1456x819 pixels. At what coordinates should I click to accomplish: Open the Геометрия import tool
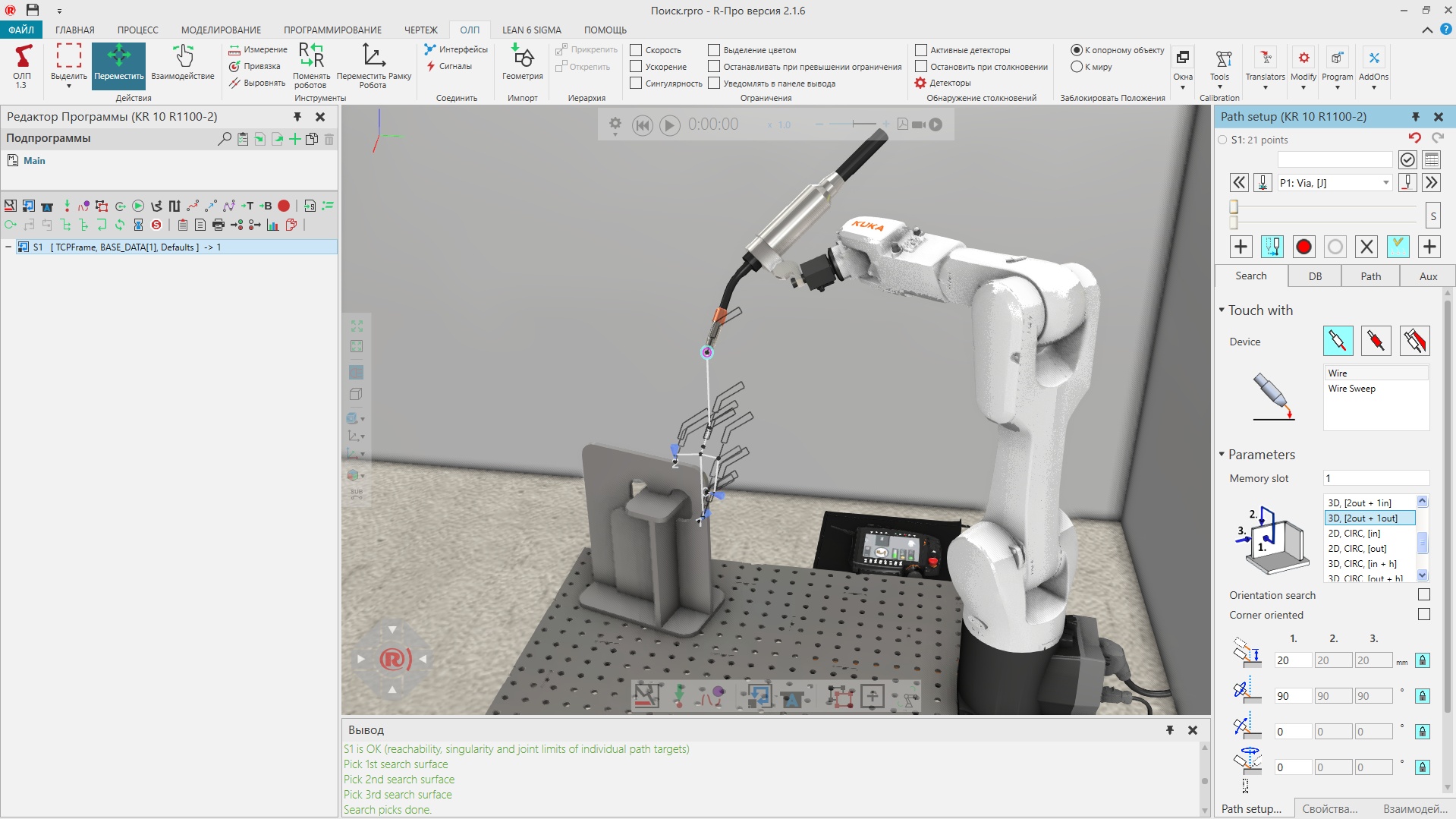tap(522, 65)
